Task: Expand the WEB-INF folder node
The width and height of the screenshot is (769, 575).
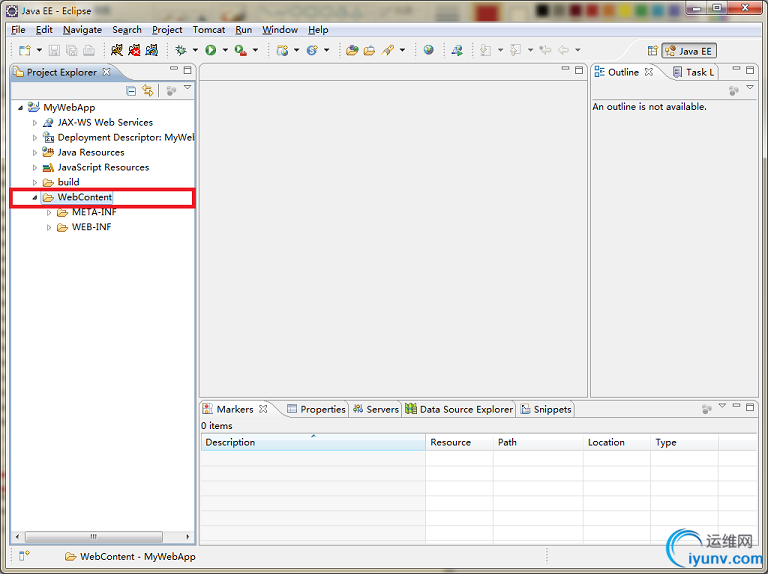Action: [x=49, y=228]
